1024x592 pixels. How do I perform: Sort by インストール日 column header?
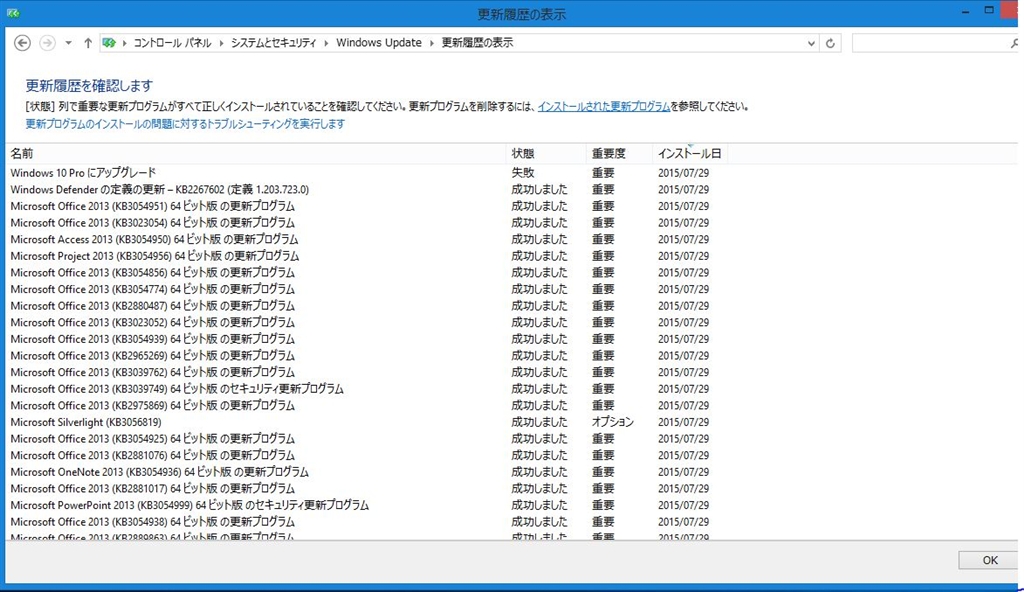[x=690, y=154]
